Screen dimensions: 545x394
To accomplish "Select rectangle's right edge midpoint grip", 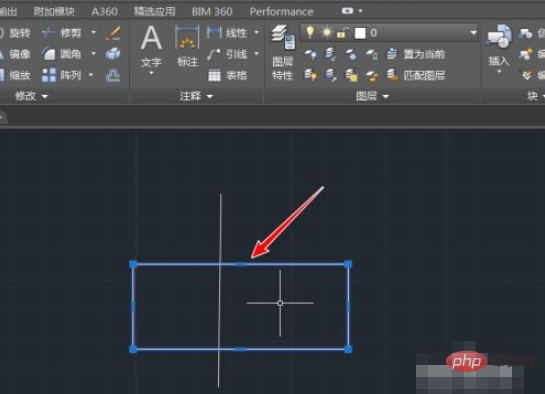I will tap(348, 307).
